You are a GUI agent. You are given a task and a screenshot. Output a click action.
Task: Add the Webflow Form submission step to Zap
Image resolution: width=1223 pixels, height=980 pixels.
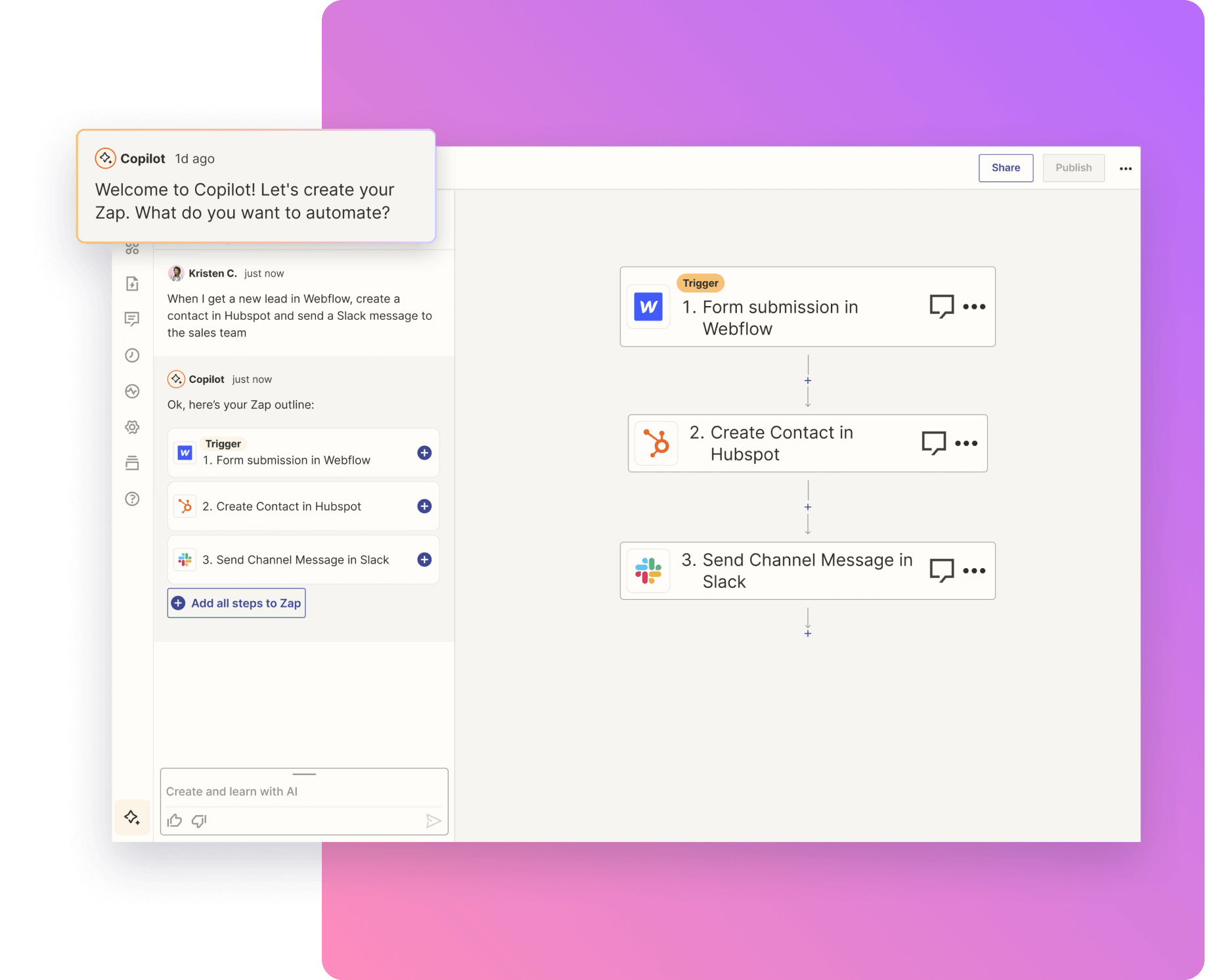(424, 453)
